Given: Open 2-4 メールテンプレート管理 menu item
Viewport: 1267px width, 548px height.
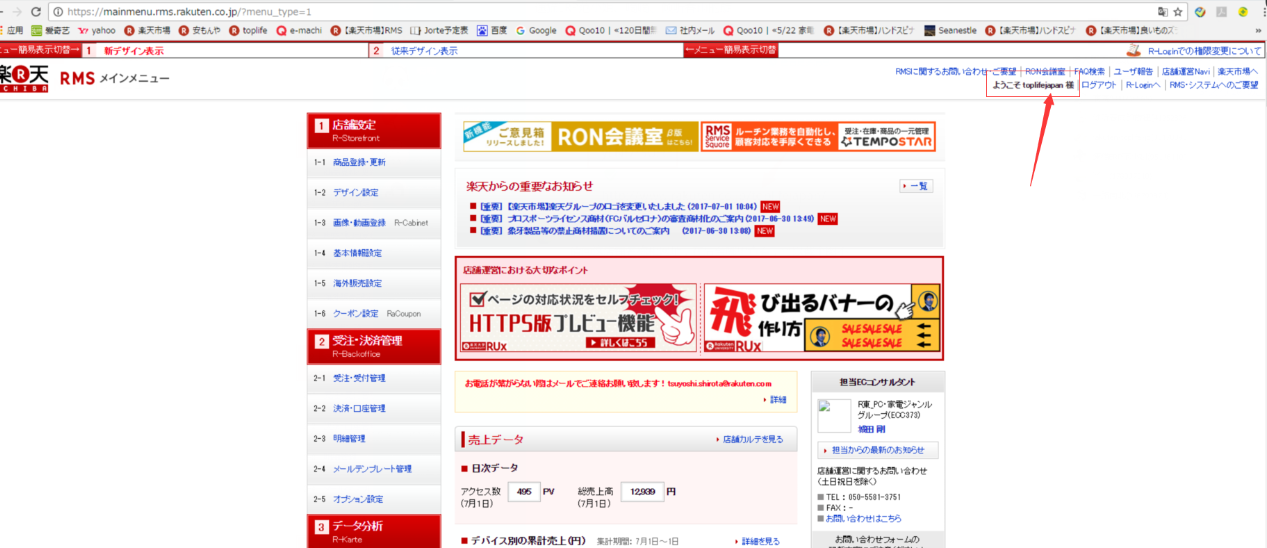Looking at the screenshot, I should click(371, 469).
